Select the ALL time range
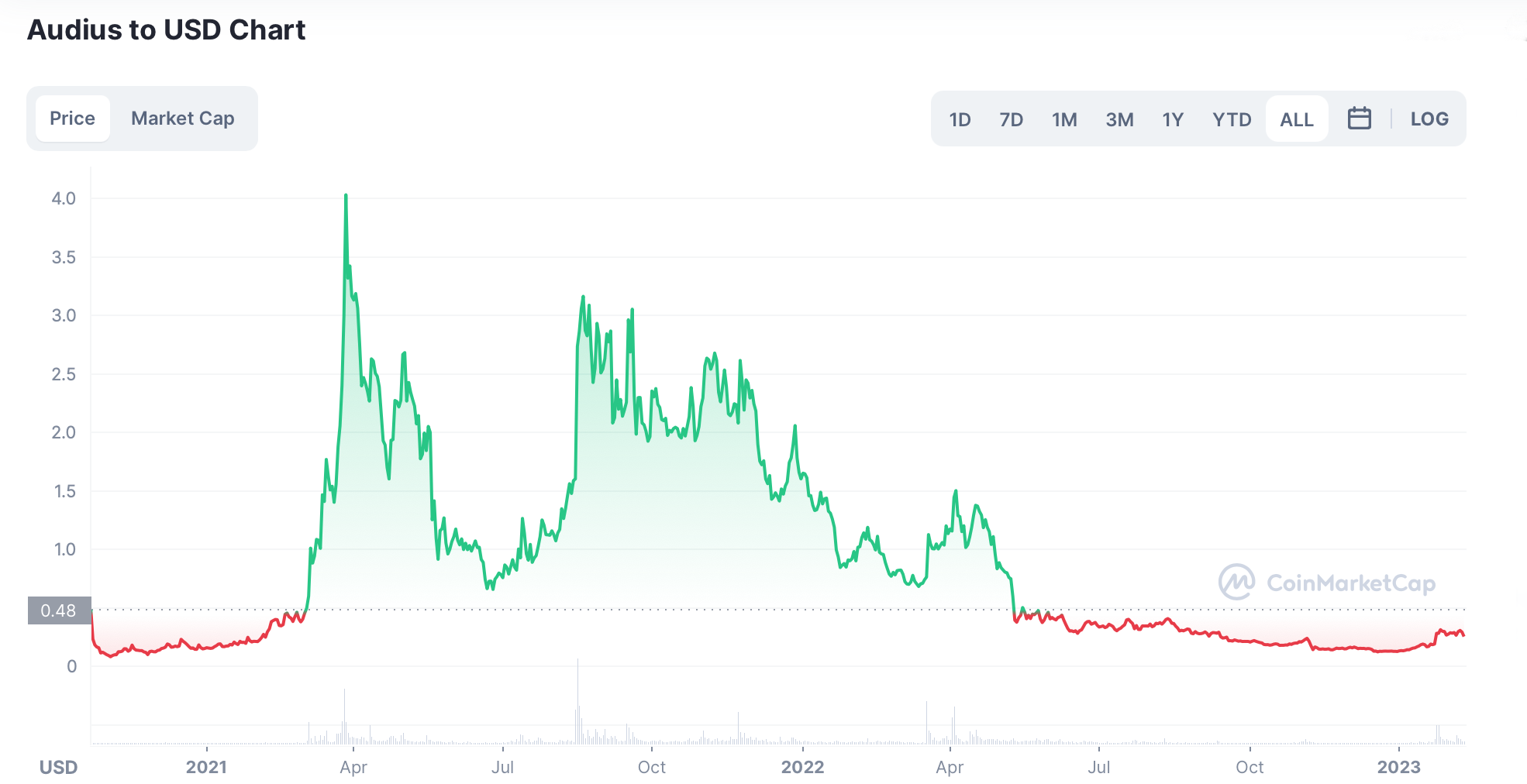The width and height of the screenshot is (1527, 784). [x=1297, y=119]
